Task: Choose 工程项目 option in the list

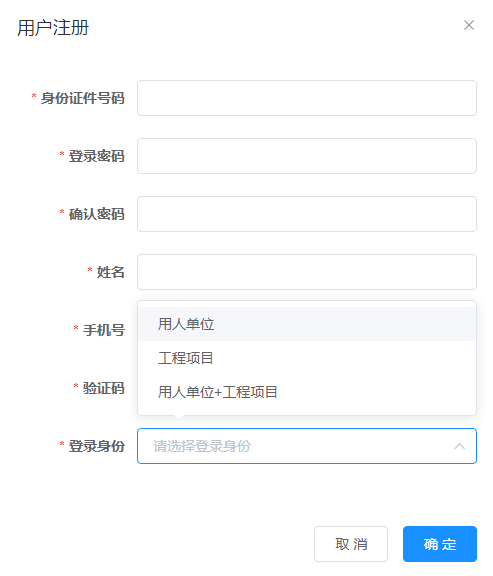Action: point(307,358)
